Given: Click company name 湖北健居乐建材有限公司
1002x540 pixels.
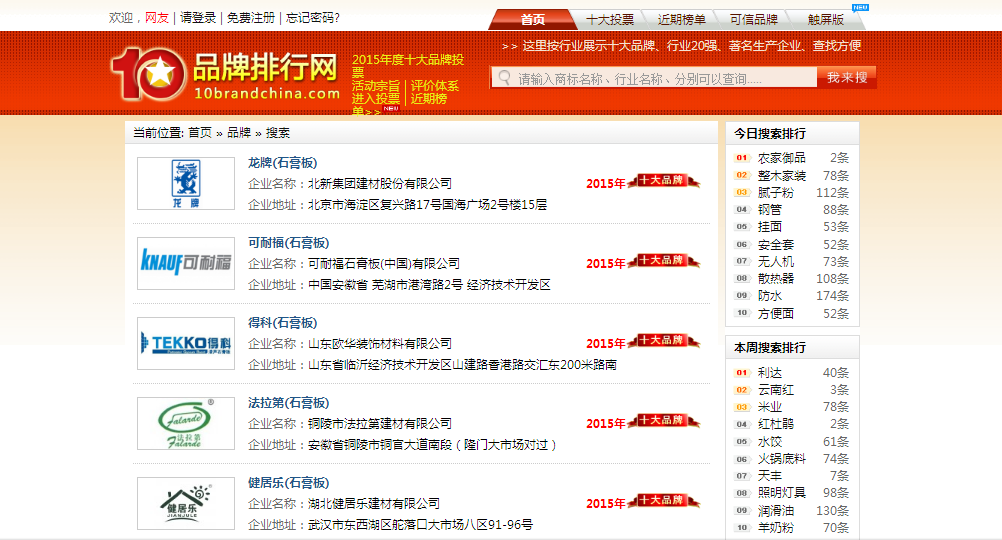Looking at the screenshot, I should (374, 503).
